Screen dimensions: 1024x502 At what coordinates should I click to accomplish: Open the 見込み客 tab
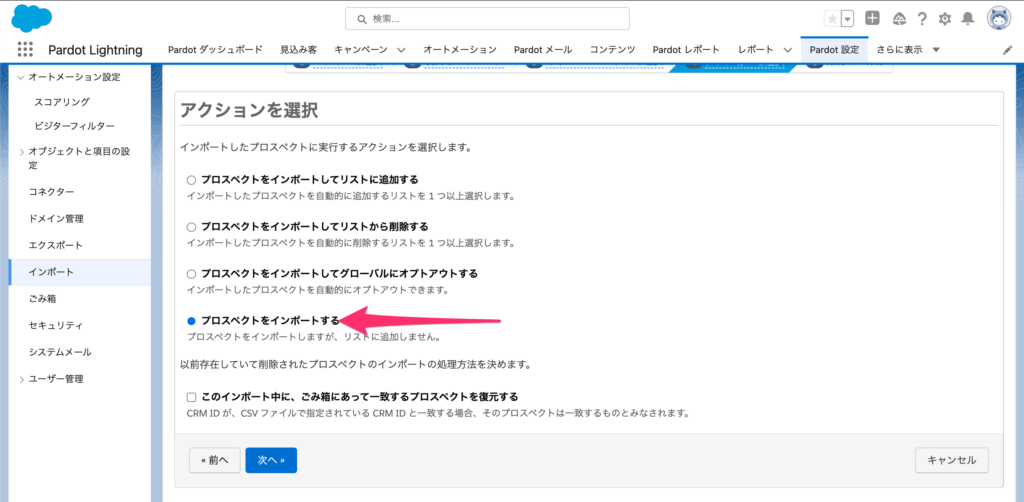click(298, 50)
